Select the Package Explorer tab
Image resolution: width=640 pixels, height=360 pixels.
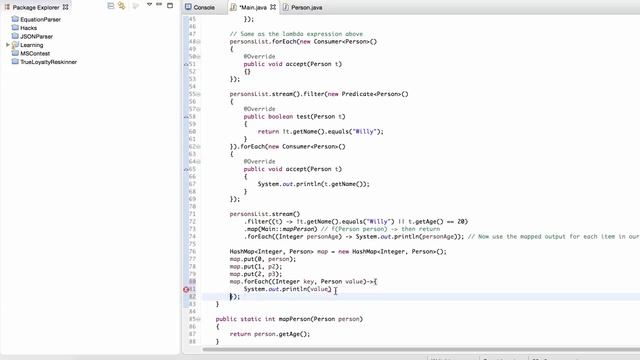(36, 7)
